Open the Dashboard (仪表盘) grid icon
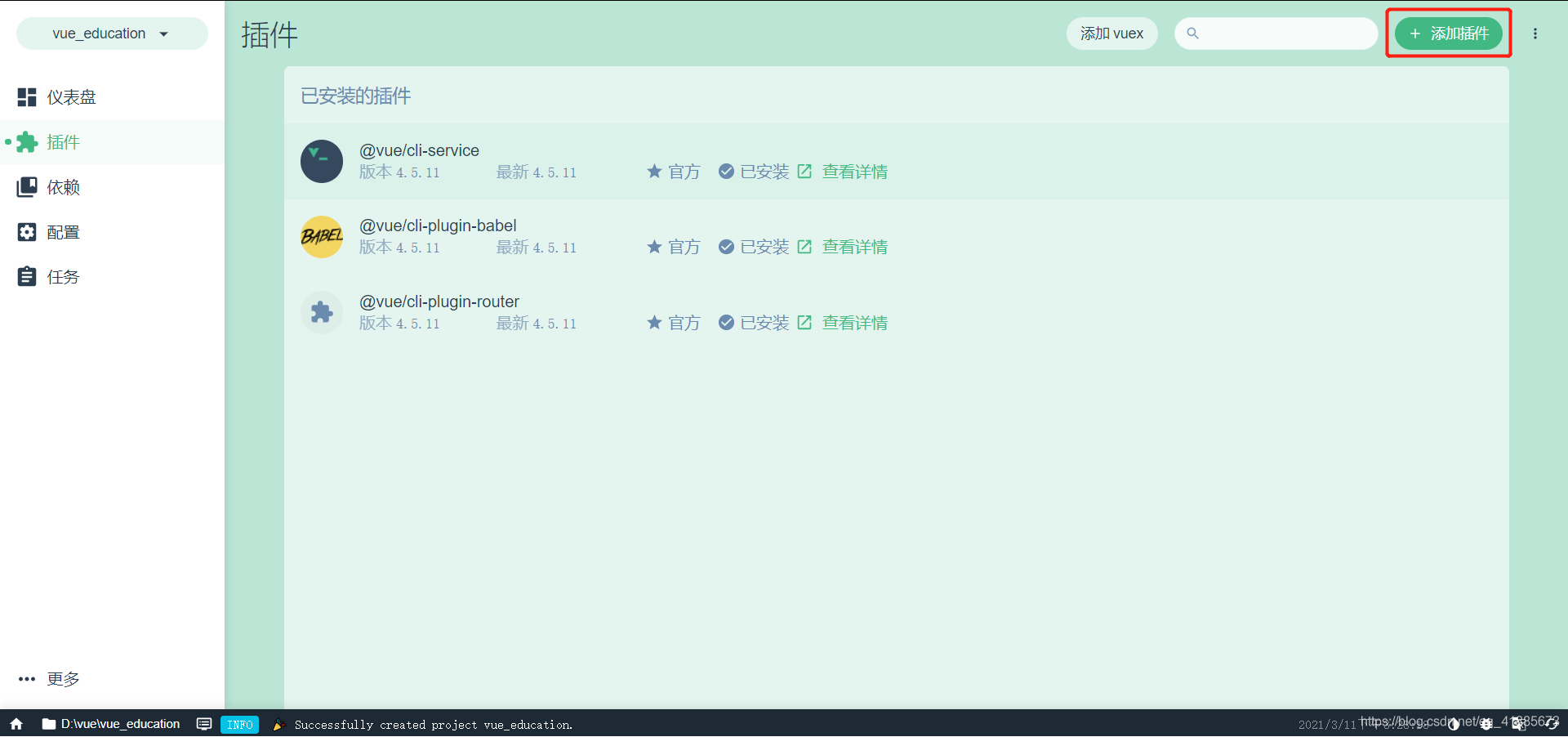The image size is (1568, 737). coord(27,97)
